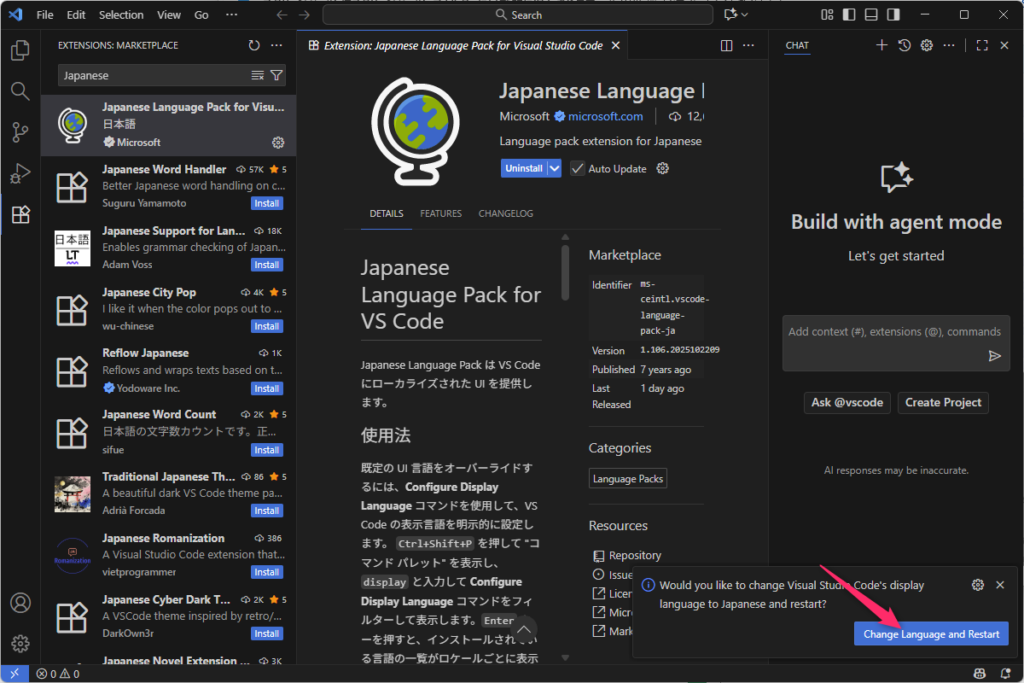
Task: Open the Explorer view in activity bar
Action: pos(19,50)
